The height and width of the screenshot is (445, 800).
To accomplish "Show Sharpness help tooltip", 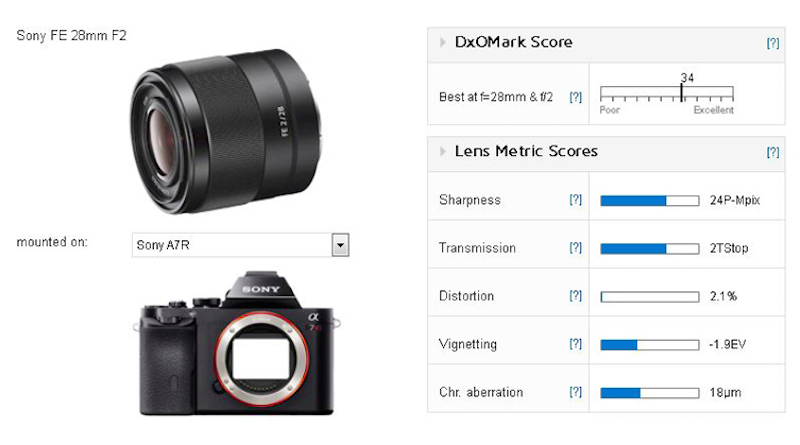I will (576, 200).
